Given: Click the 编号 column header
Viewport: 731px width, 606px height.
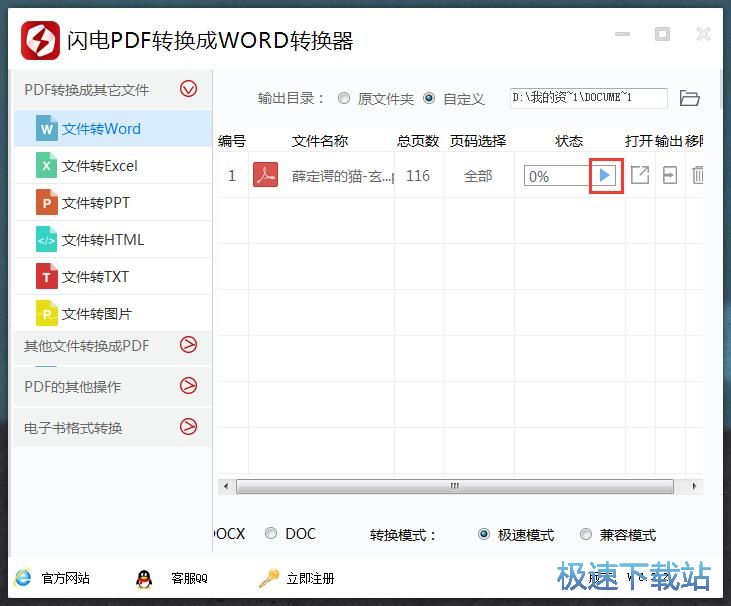Looking at the screenshot, I should point(232,141).
